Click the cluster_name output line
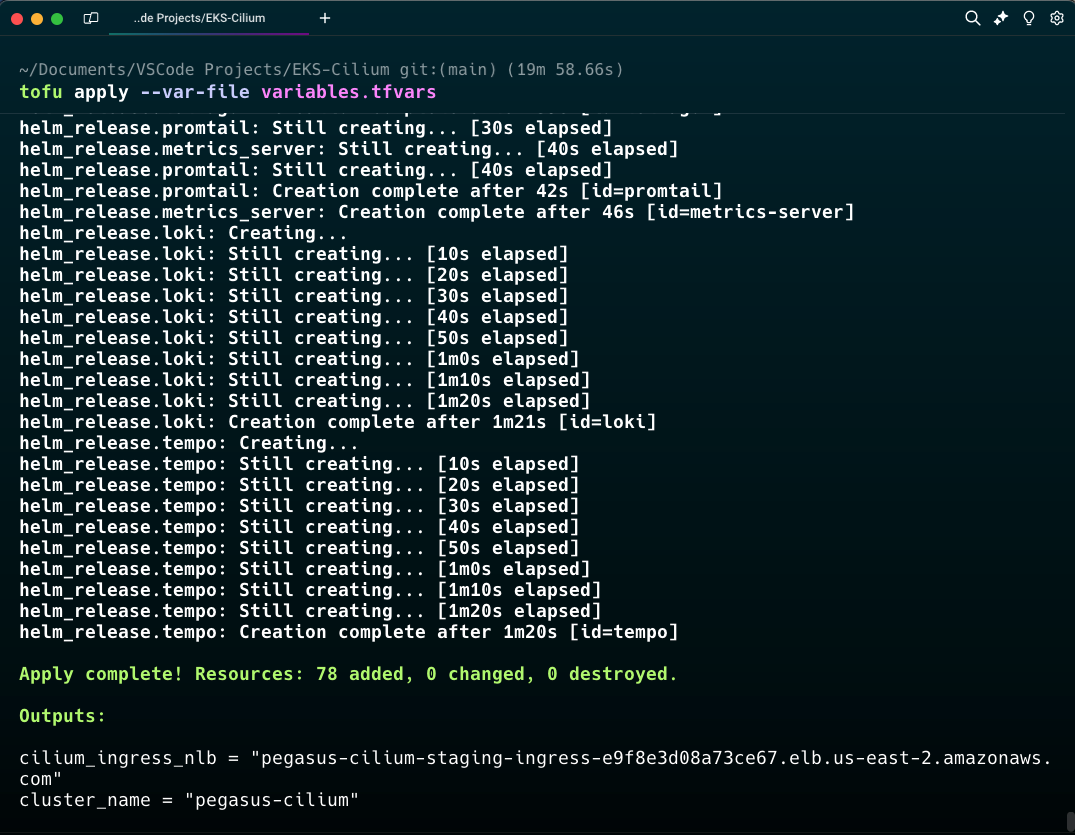Viewport: 1075px width, 835px height. (x=189, y=800)
